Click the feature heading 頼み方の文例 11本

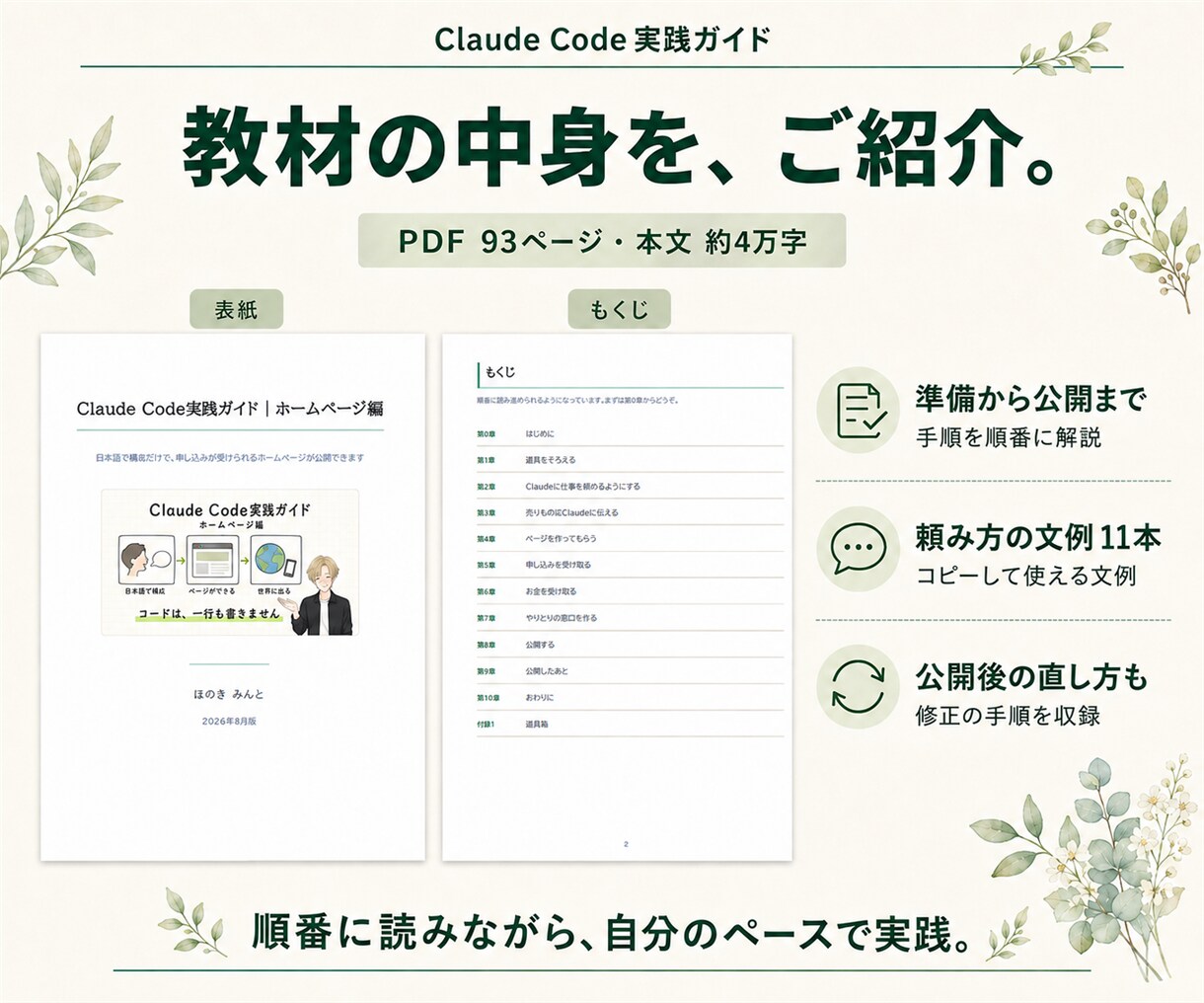click(1038, 538)
